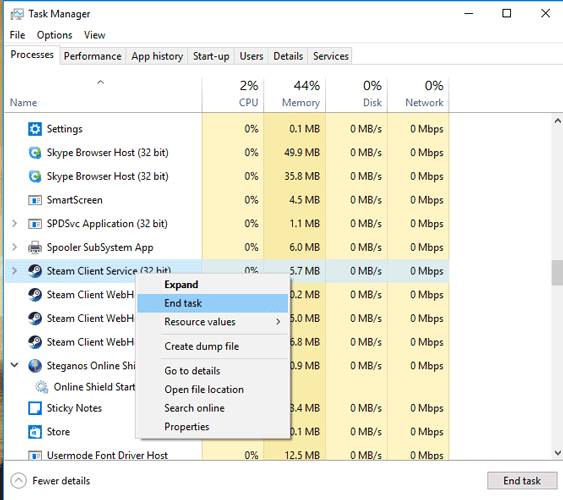Select the Settings process name
Image resolution: width=563 pixels, height=500 pixels.
click(x=65, y=129)
